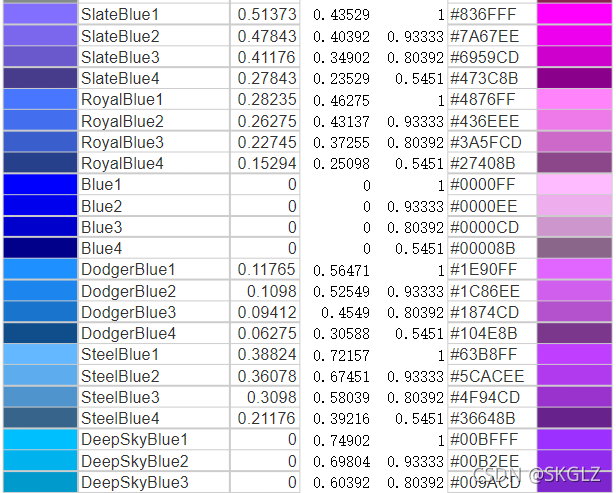Image resolution: width=616 pixels, height=493 pixels.
Task: Click the DodgerBlue4 color swatch
Action: point(40,333)
